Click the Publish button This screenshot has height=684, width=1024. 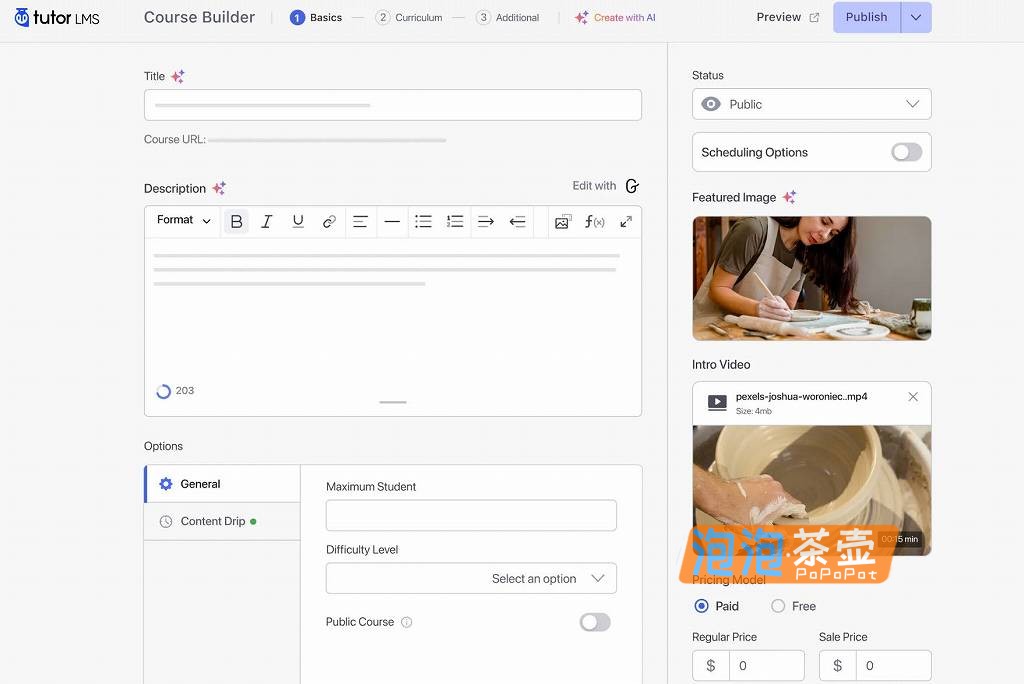pos(866,17)
